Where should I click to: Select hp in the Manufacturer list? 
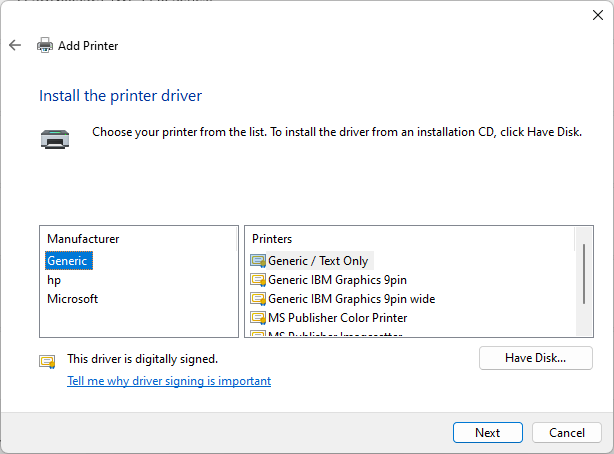click(x=54, y=280)
